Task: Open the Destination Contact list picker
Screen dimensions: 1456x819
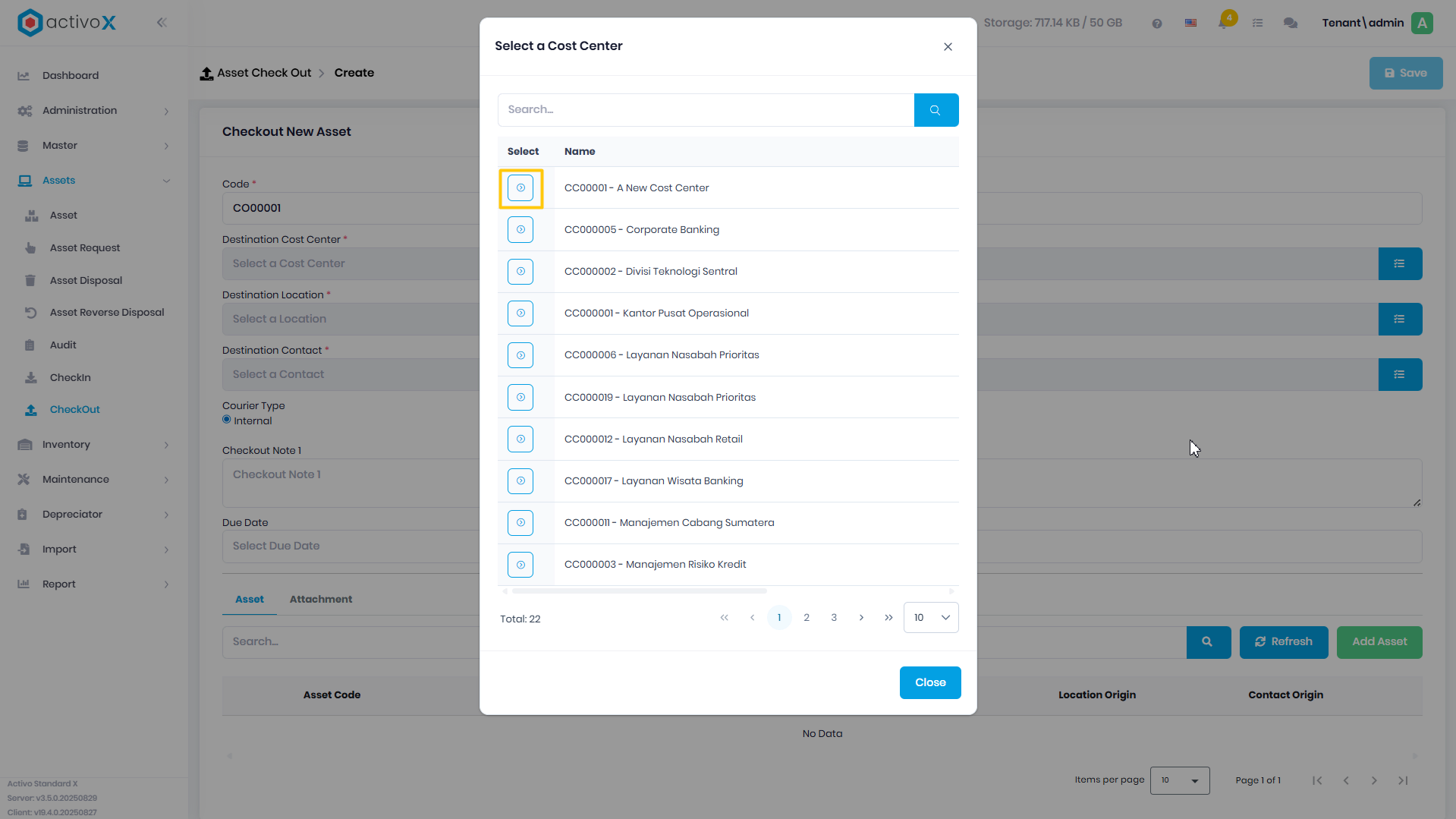Action: (1400, 375)
